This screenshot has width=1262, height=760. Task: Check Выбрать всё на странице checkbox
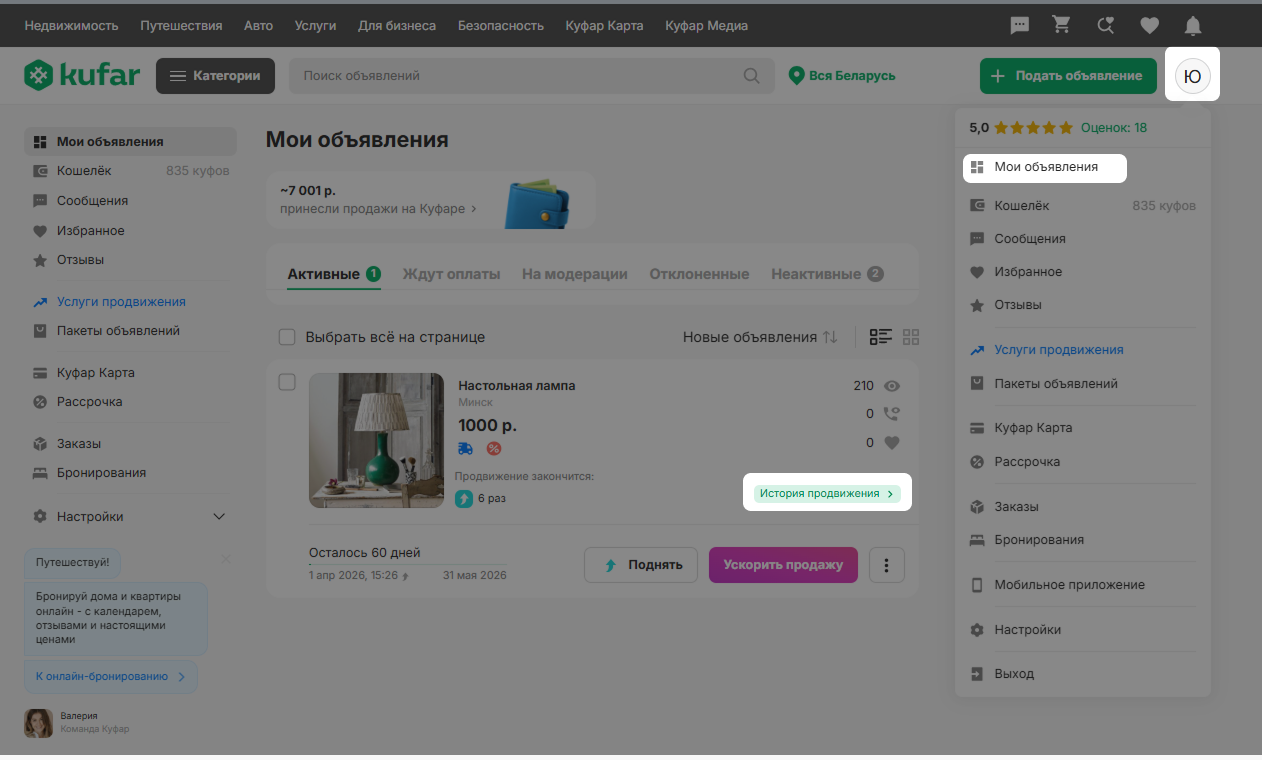click(287, 337)
